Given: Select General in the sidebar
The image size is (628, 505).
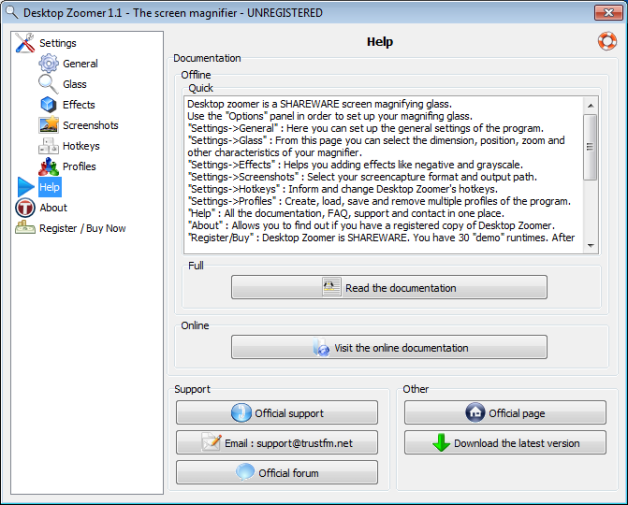Looking at the screenshot, I should [80, 64].
